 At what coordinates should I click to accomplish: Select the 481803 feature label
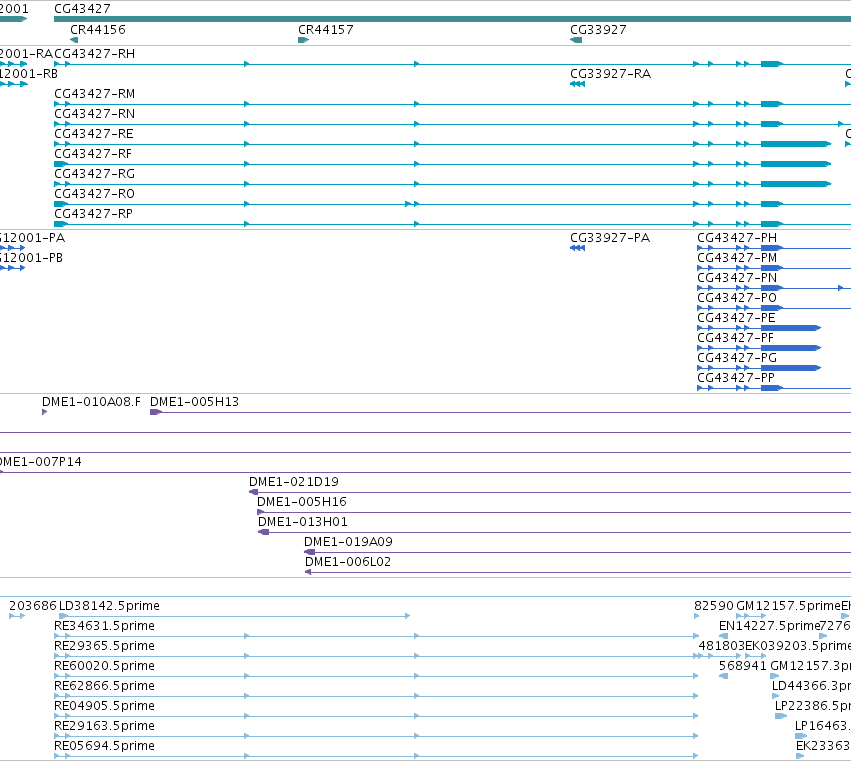[722, 646]
